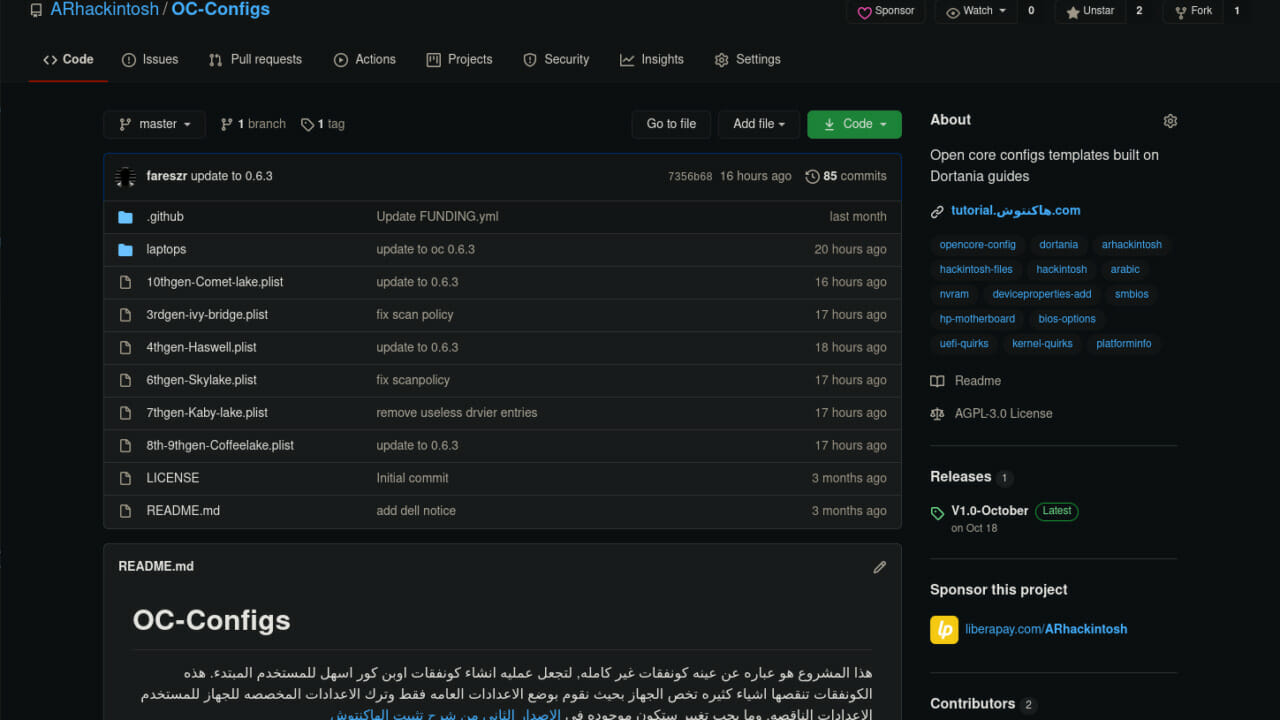The height and width of the screenshot is (720, 1280).
Task: Expand the green Code download dropdown
Action: 854,124
